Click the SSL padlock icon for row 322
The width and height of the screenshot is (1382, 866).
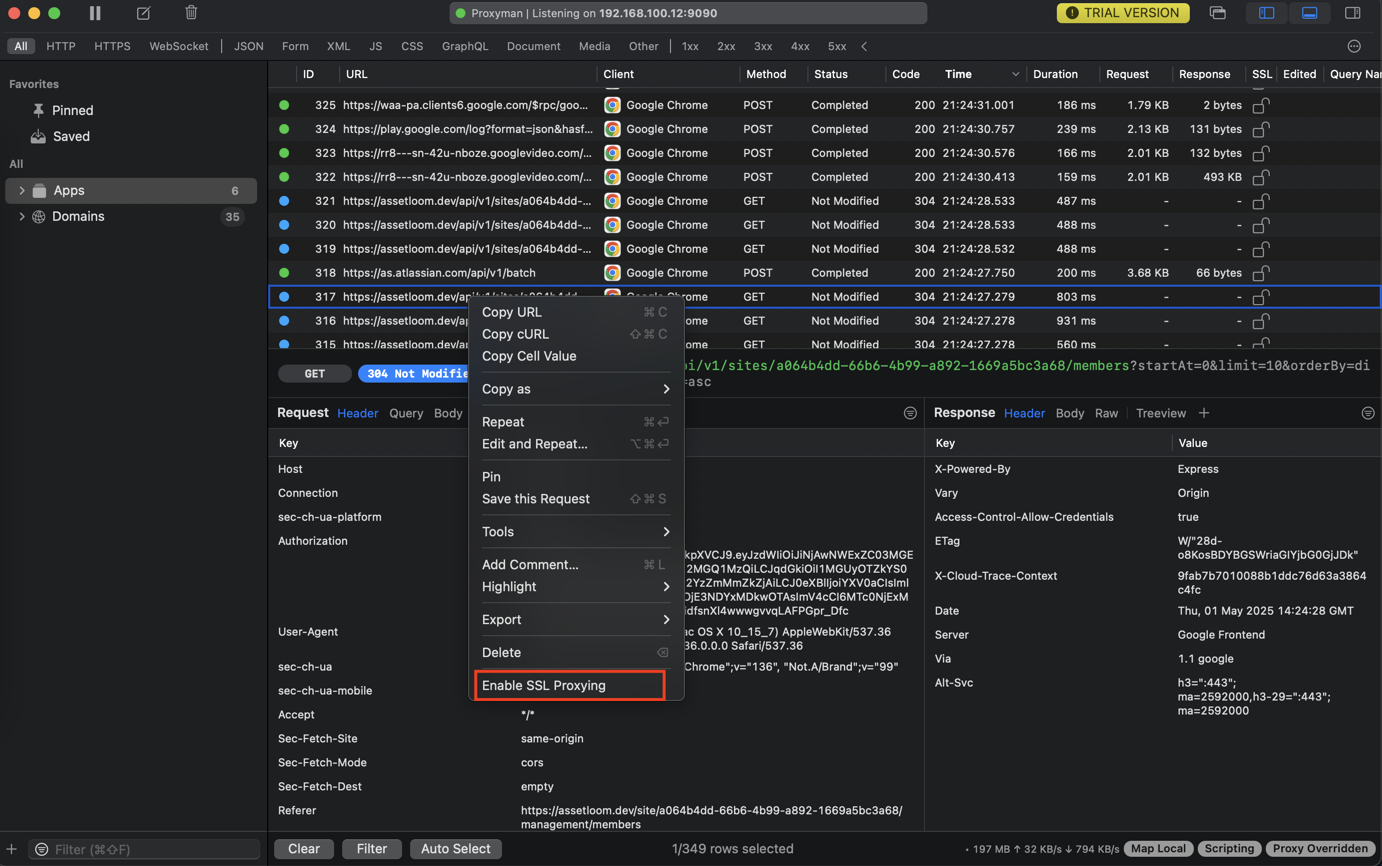(1261, 177)
